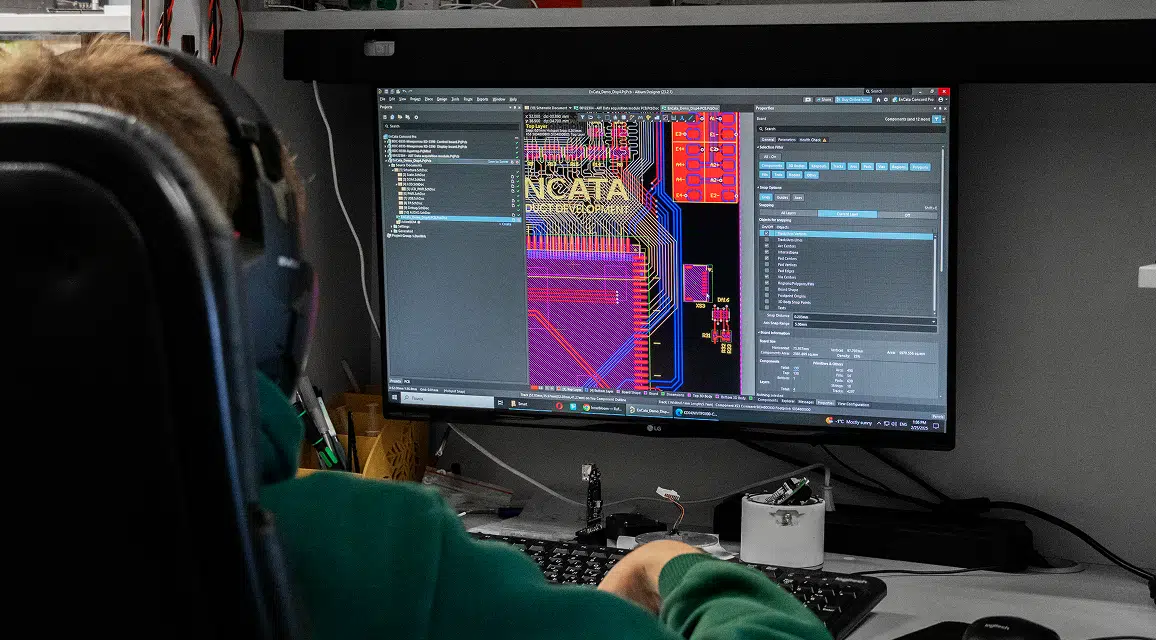The height and width of the screenshot is (640, 1156).
Task: Select the Place Line tool in active bar
Action: pos(691,118)
